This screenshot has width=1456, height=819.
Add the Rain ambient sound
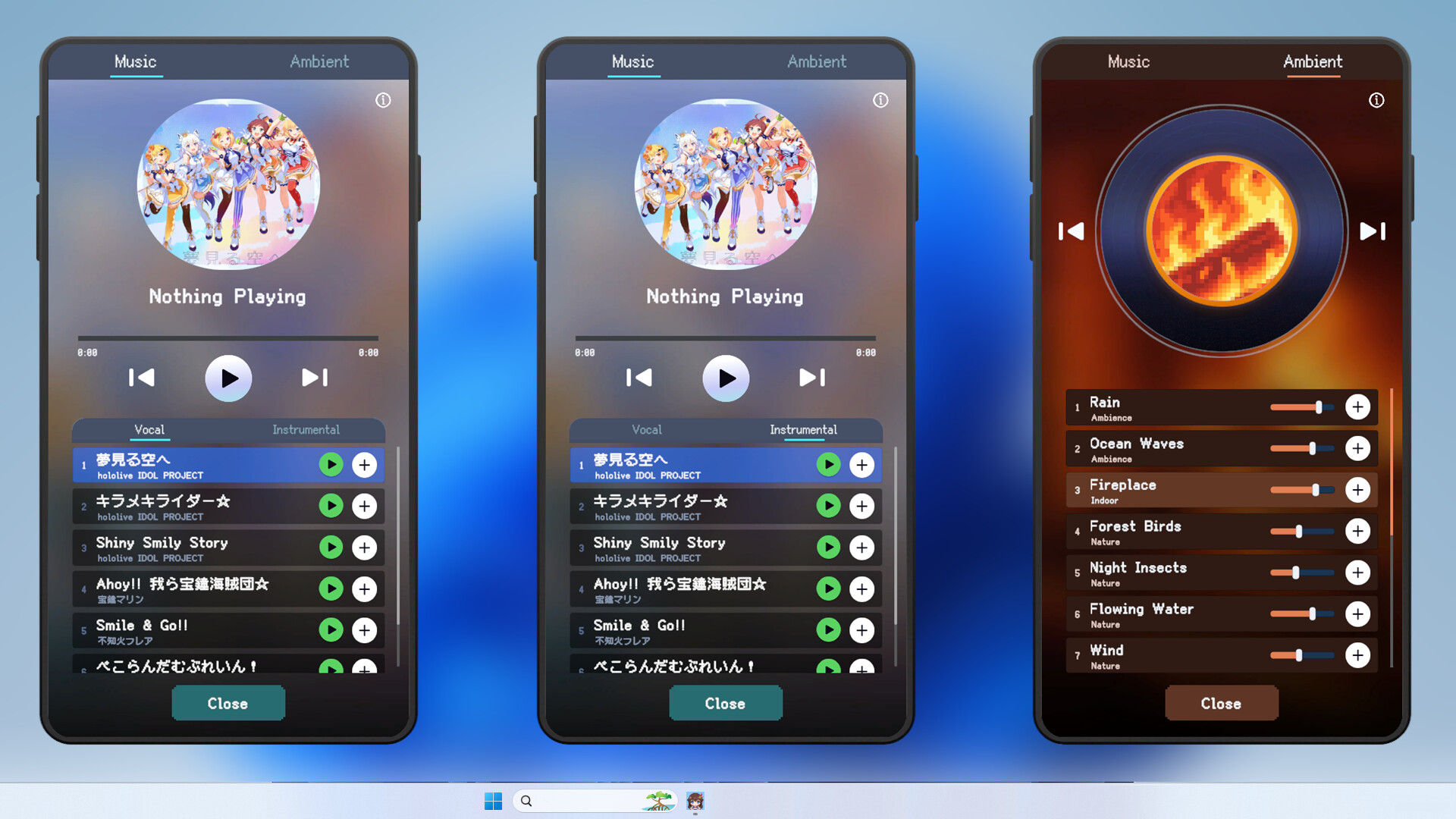pyautogui.click(x=1357, y=407)
